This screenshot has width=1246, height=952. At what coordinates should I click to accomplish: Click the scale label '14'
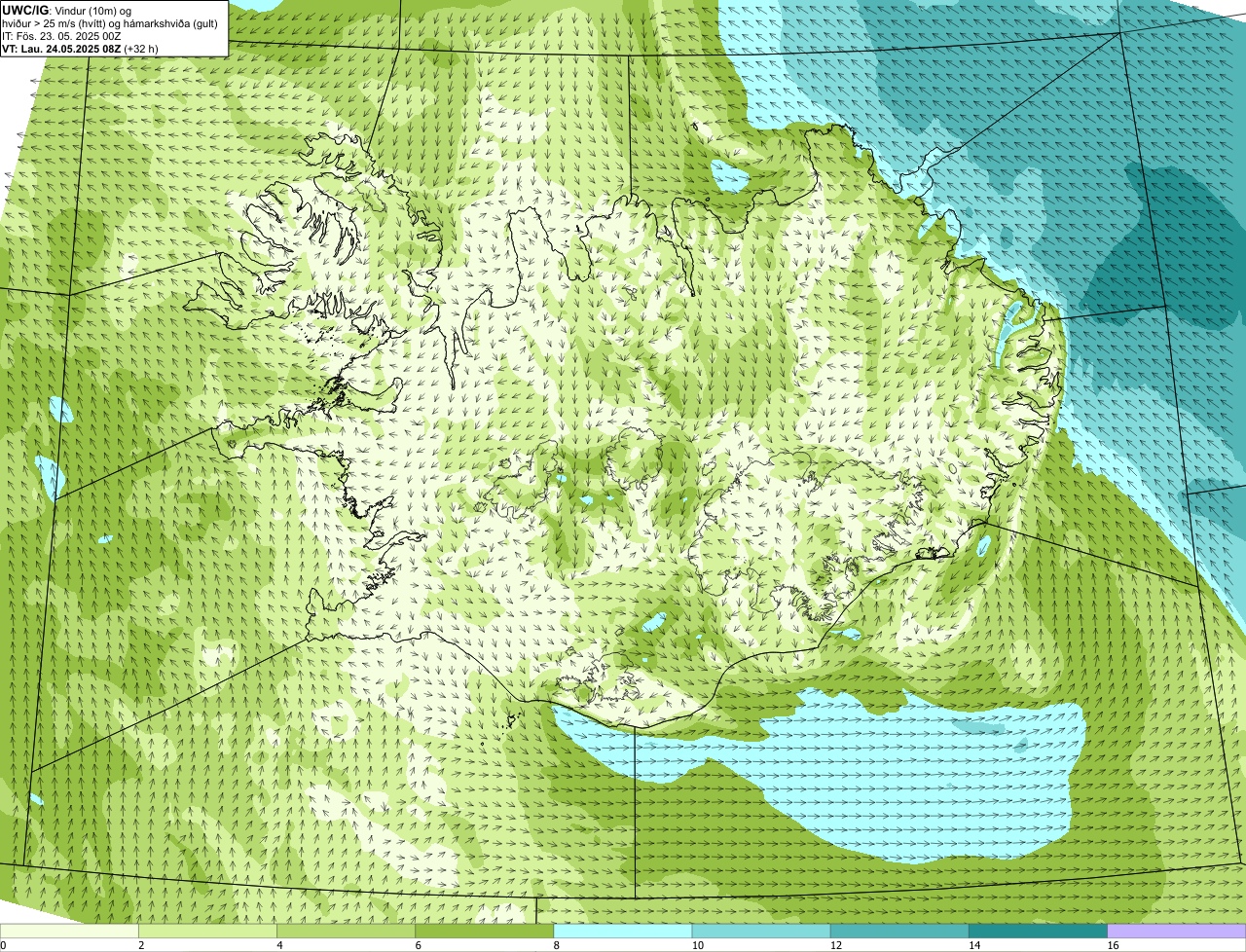pos(973,945)
